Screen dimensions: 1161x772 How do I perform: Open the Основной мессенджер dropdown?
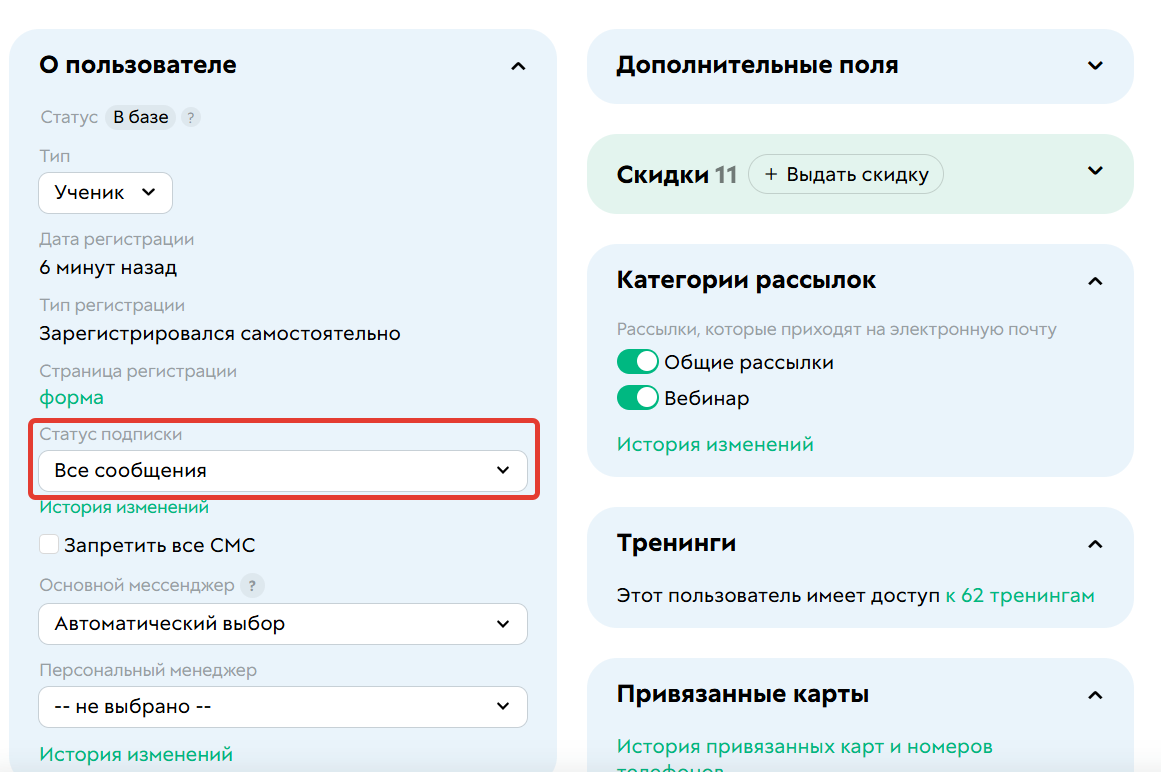point(283,624)
